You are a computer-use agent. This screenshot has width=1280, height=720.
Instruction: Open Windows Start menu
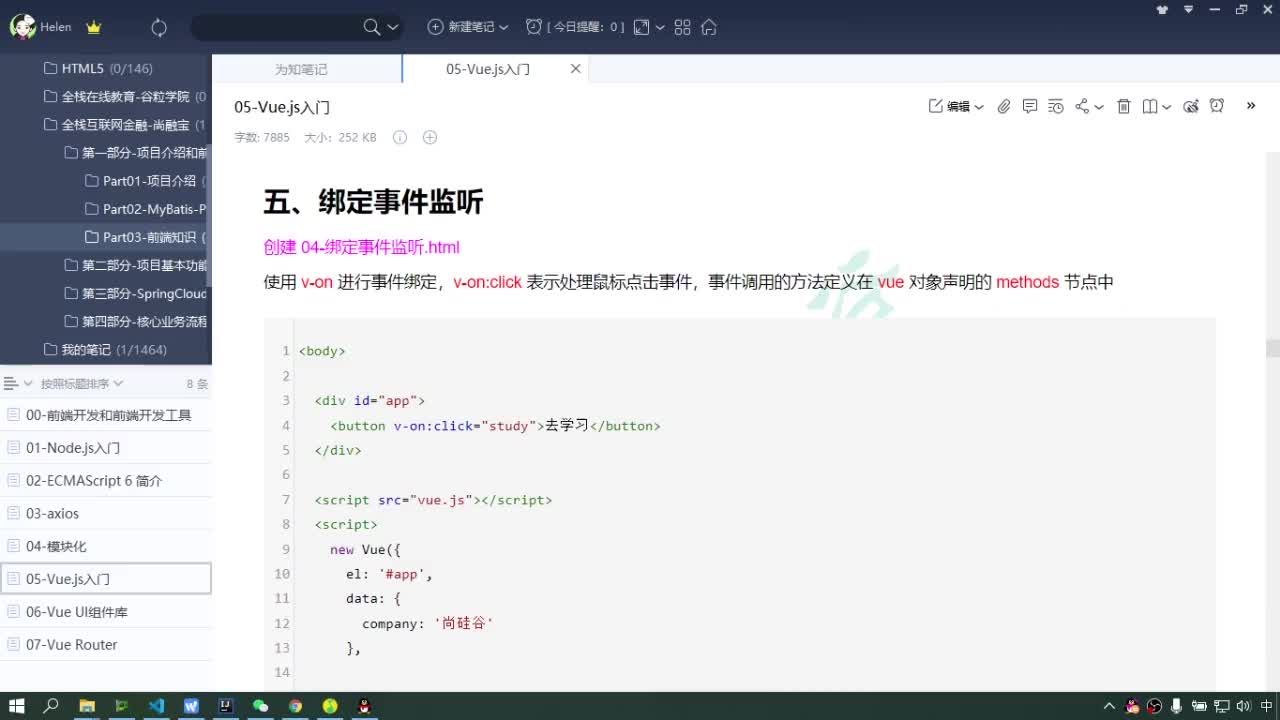click(17, 706)
